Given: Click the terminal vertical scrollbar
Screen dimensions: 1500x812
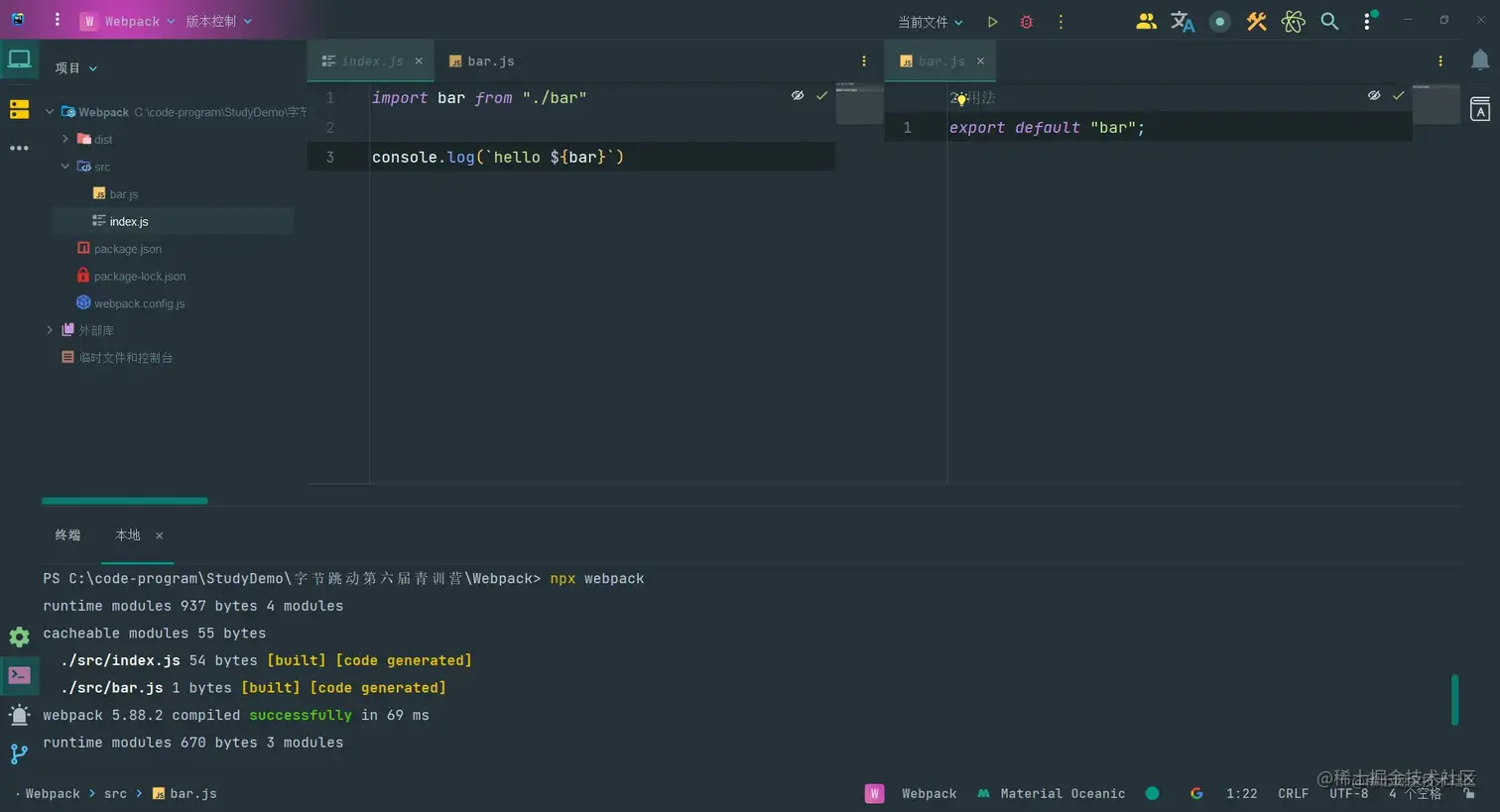Looking at the screenshot, I should [1454, 700].
